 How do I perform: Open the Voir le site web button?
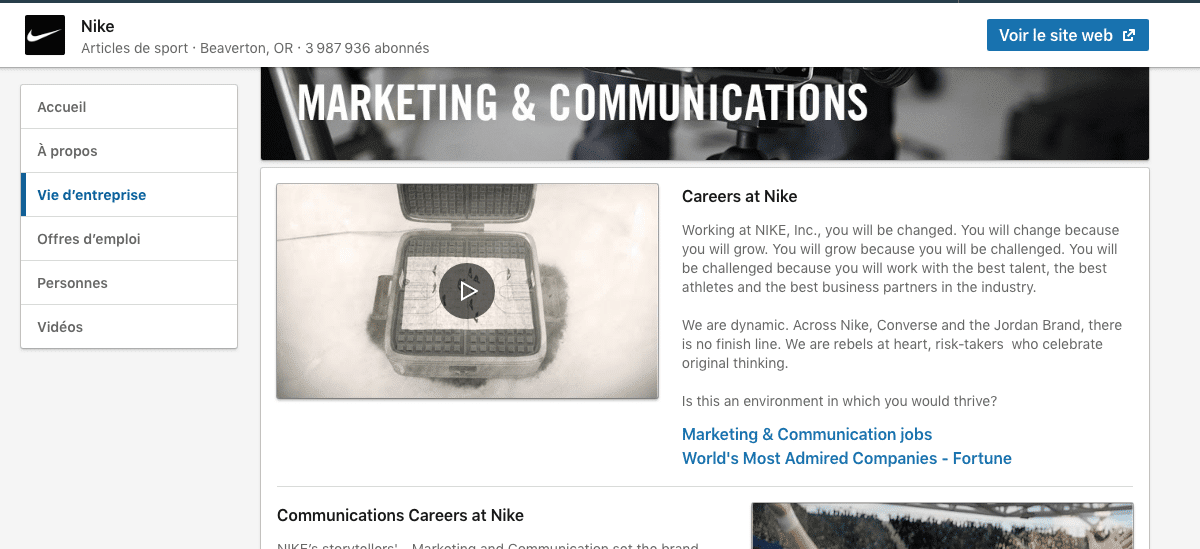1067,35
